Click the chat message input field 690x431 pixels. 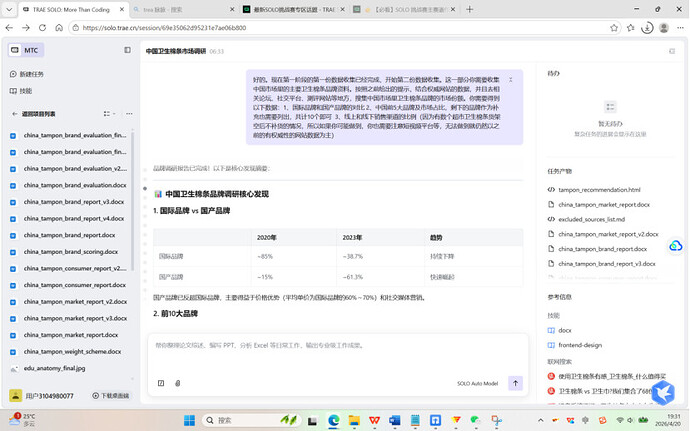(x=335, y=346)
